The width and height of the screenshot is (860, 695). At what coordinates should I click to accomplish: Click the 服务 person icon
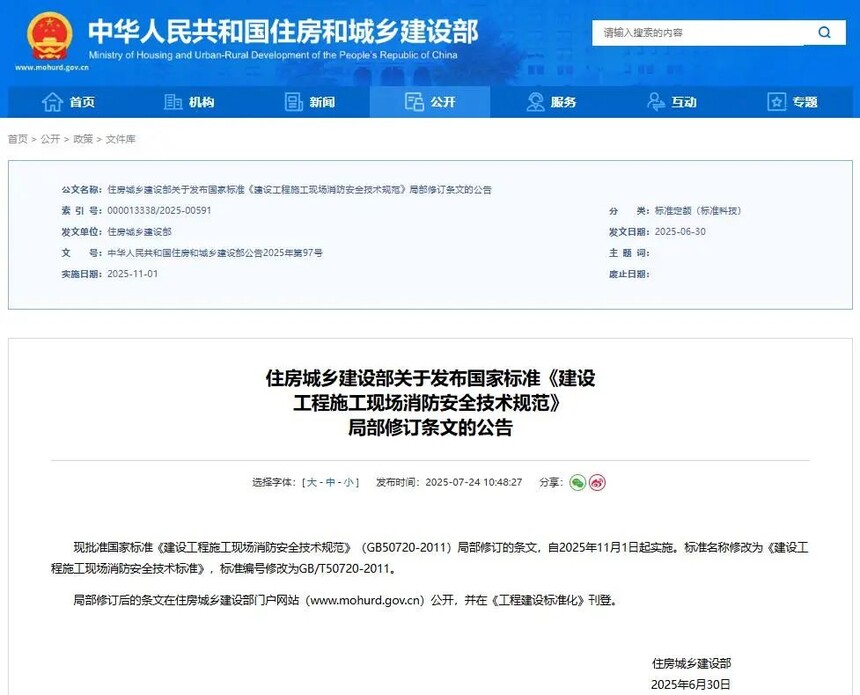(535, 102)
